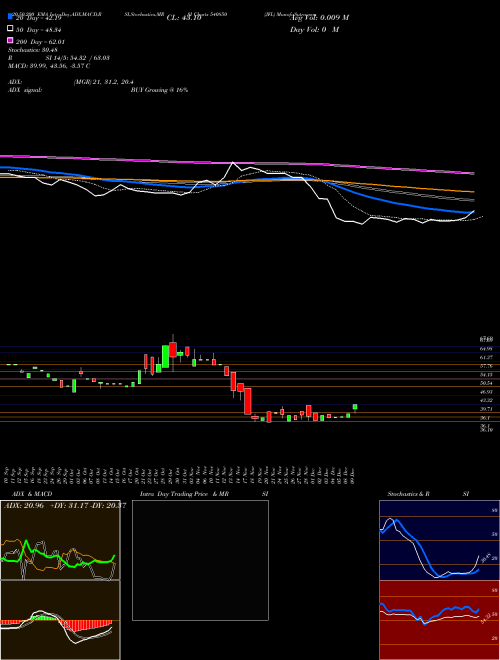Click the ADX & MACD panel title
This screenshot has width=500, height=660.
tap(32, 494)
